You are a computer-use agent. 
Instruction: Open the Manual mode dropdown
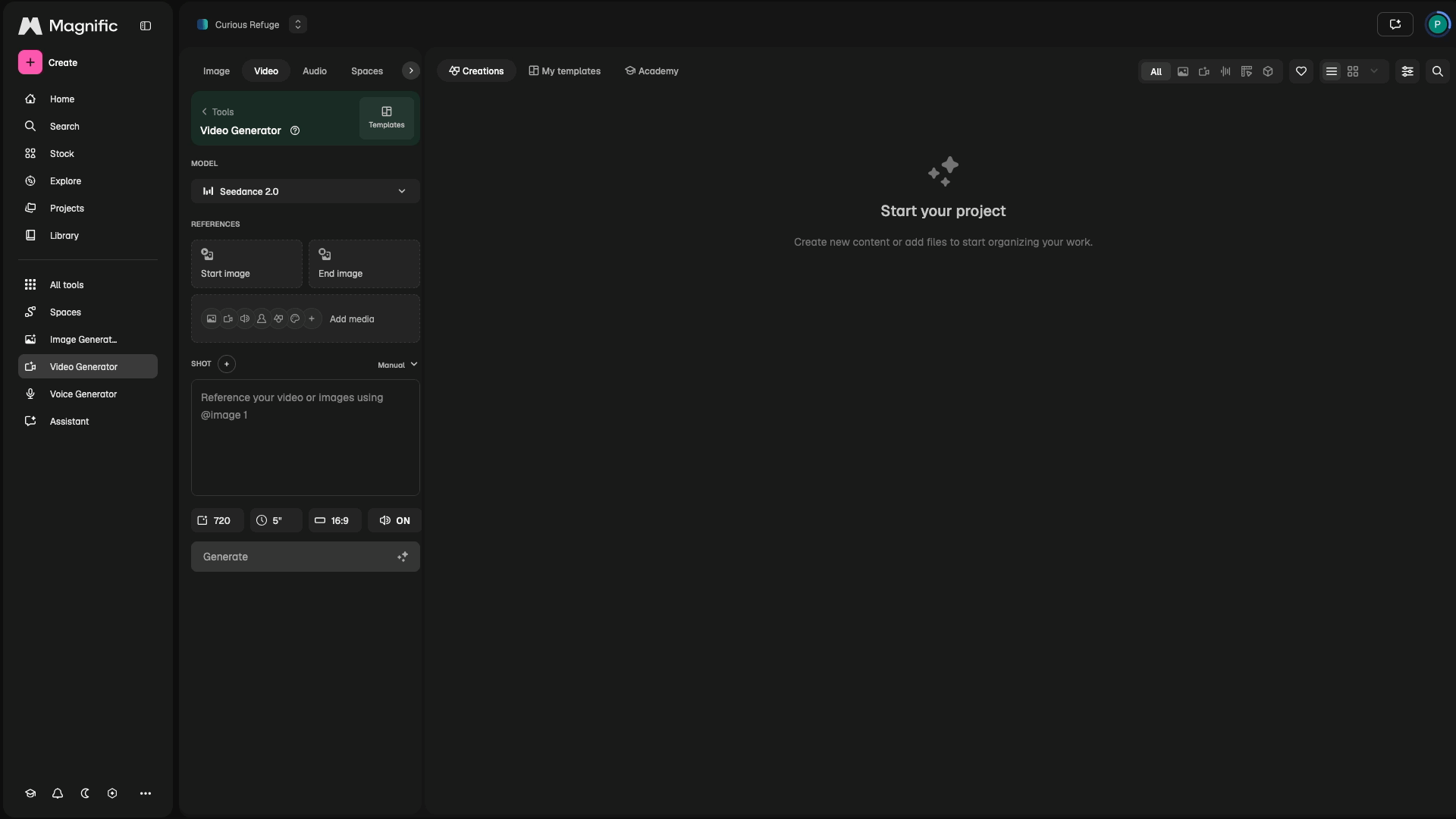(397, 365)
